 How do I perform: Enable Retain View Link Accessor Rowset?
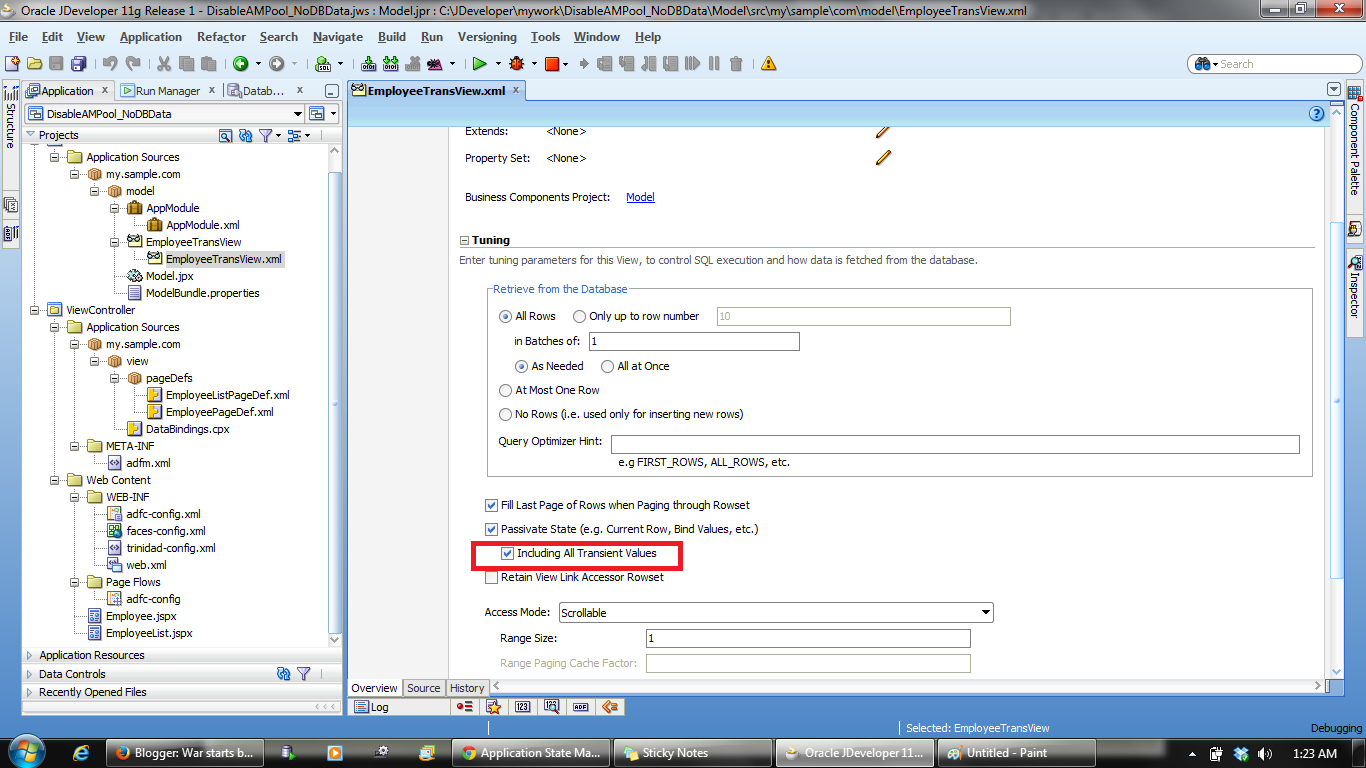tap(491, 577)
